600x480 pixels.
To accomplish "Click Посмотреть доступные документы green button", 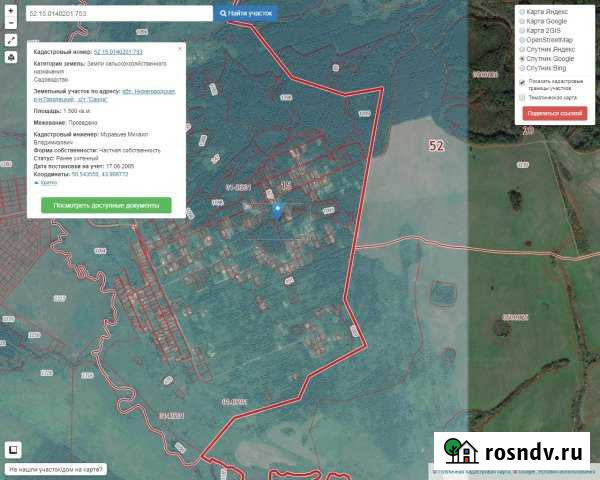I will [x=105, y=205].
